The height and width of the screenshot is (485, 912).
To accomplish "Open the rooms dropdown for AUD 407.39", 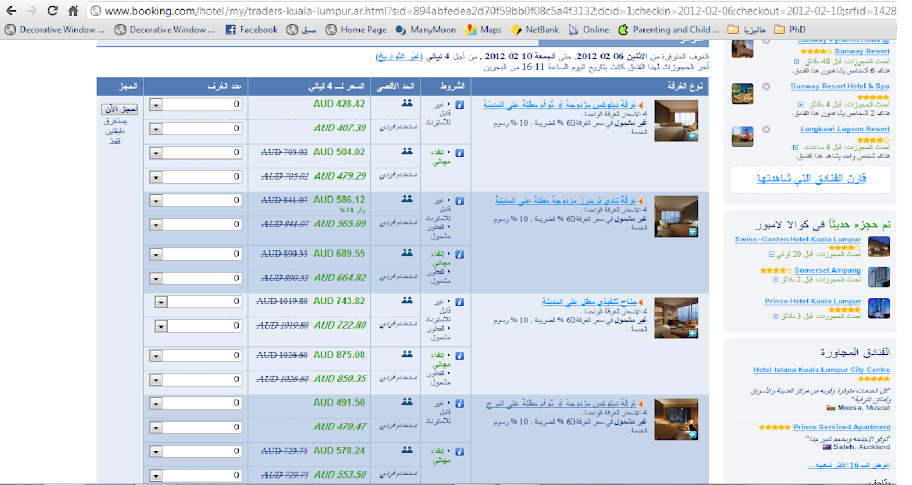I will pos(156,129).
